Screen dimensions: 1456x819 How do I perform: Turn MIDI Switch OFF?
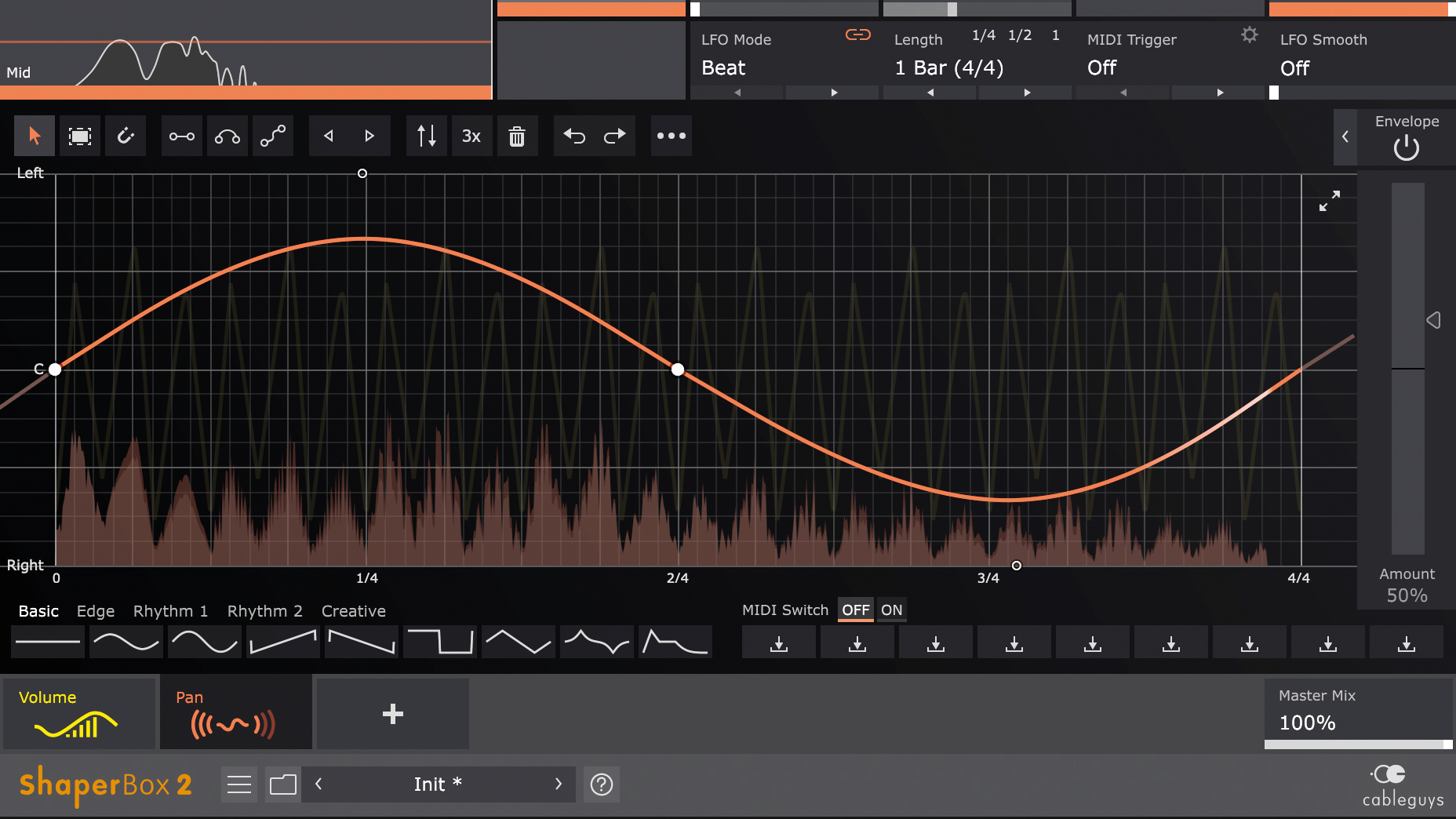point(856,610)
